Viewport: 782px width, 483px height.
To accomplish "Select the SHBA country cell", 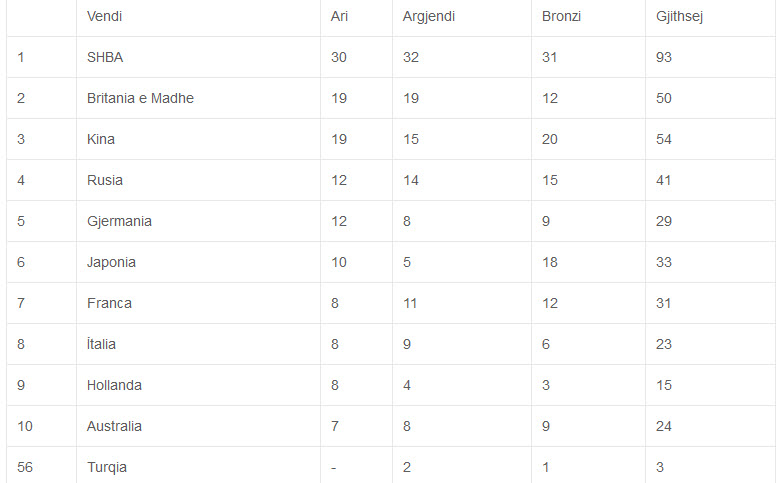I will [105, 57].
